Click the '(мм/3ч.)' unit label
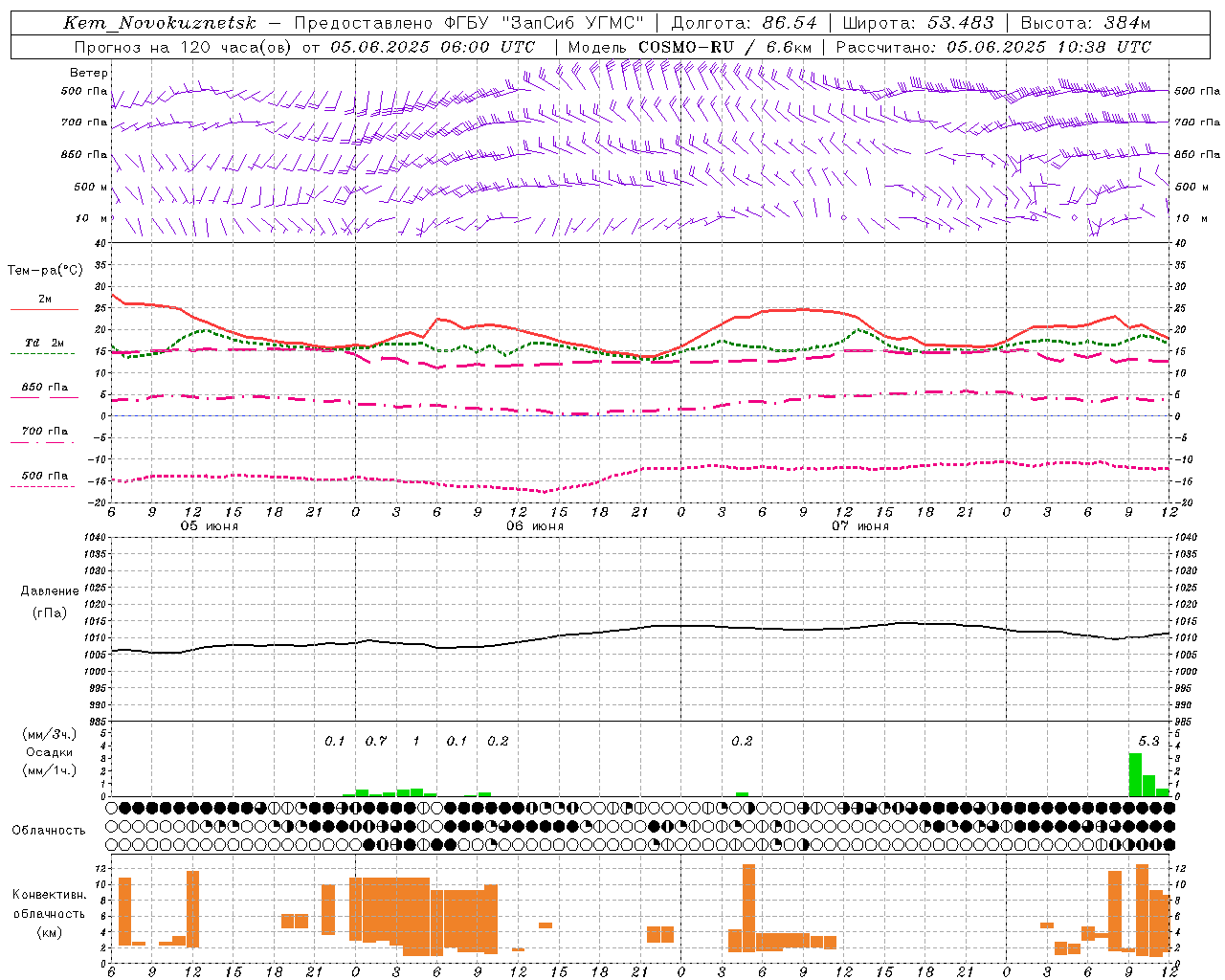The height and width of the screenshot is (980, 1225). click(50, 735)
